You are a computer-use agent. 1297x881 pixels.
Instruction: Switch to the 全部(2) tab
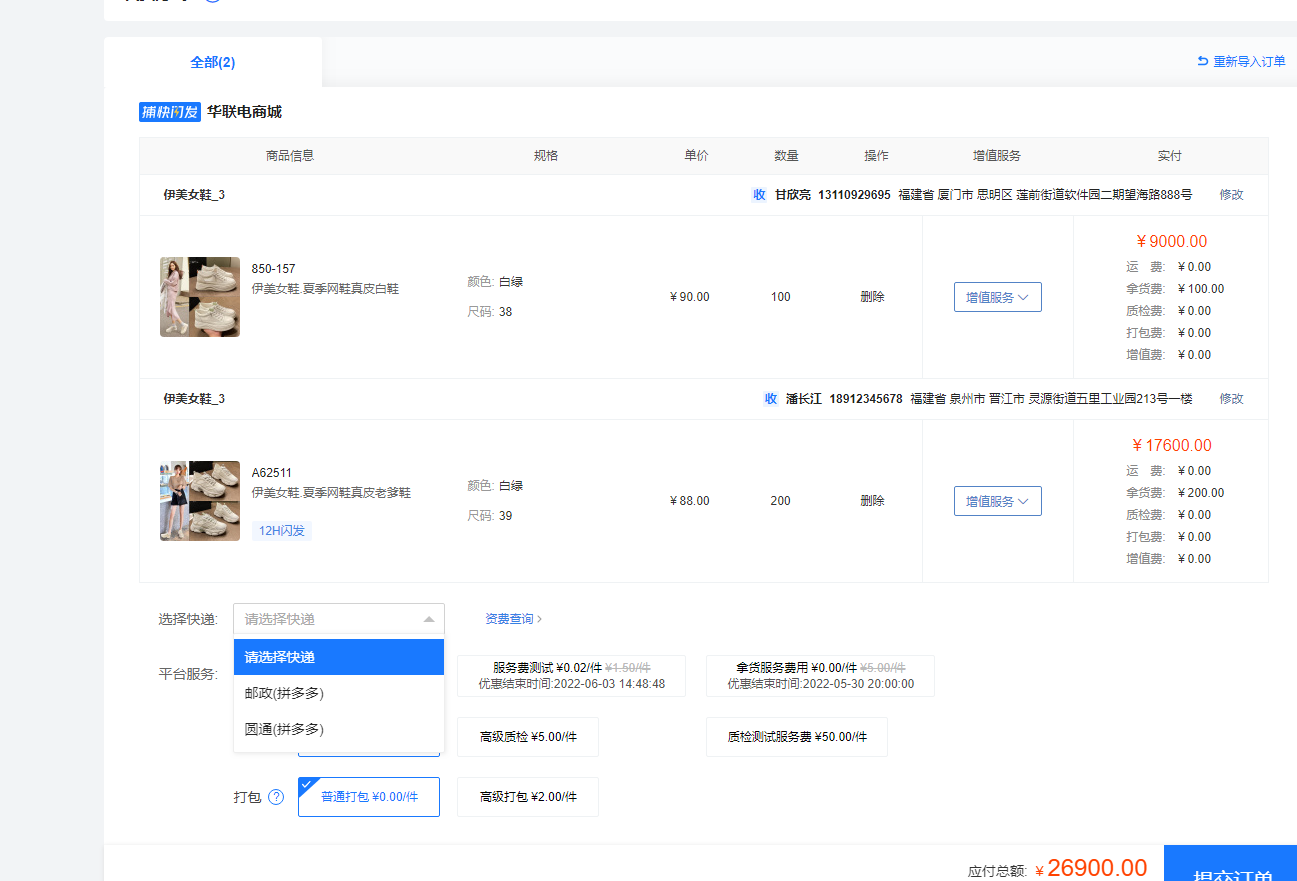pos(213,63)
